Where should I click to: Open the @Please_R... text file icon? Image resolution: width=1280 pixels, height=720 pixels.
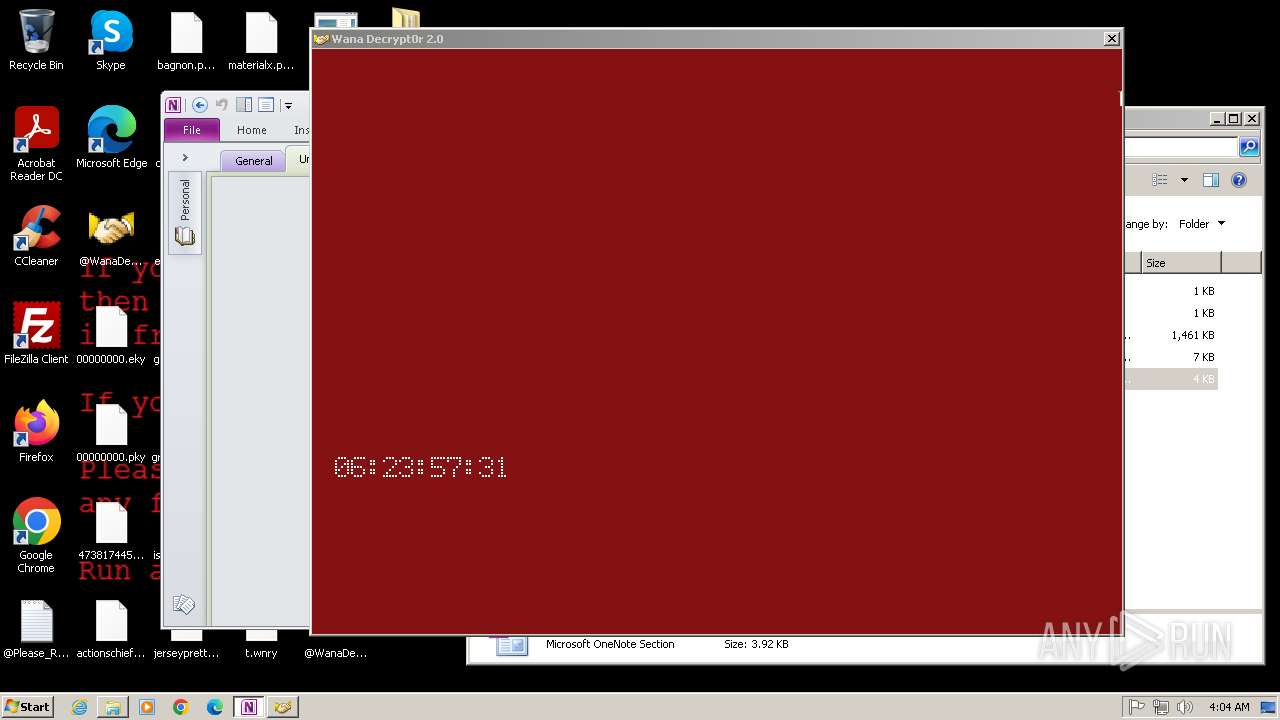pos(36,629)
